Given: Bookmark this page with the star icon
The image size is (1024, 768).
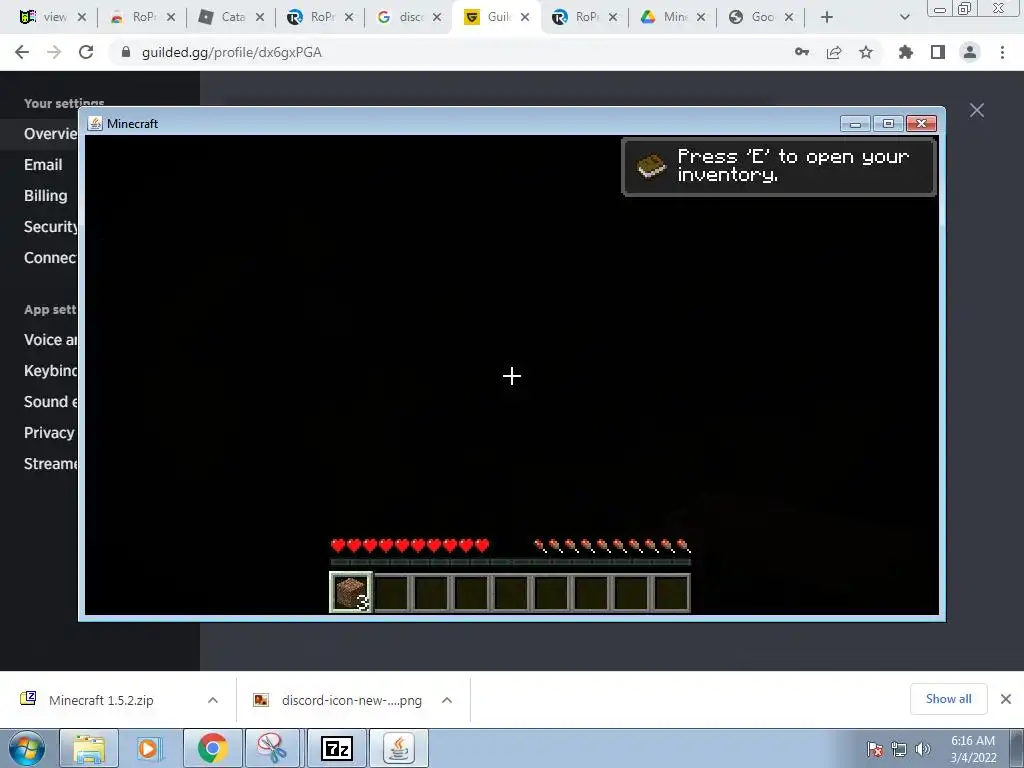Looking at the screenshot, I should (866, 52).
